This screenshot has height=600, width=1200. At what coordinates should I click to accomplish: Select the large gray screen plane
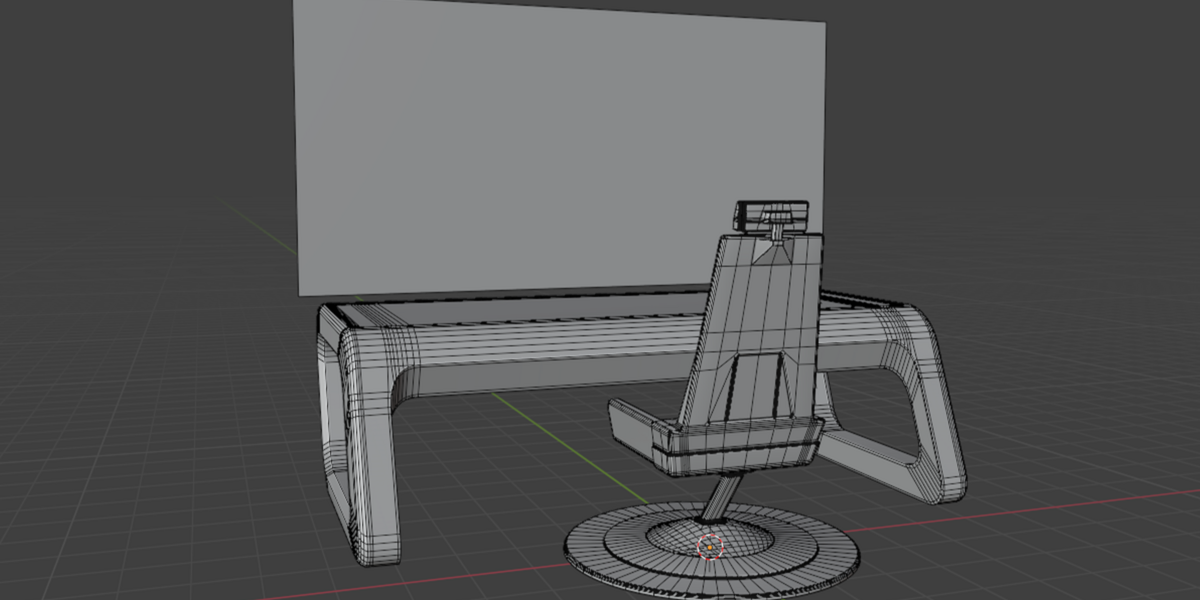(x=560, y=150)
